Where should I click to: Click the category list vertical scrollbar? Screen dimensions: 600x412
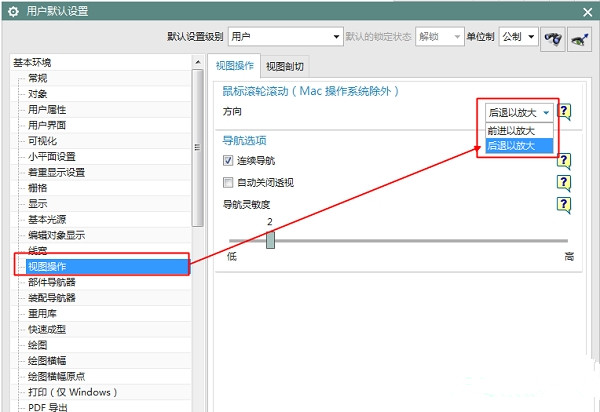pos(198,150)
